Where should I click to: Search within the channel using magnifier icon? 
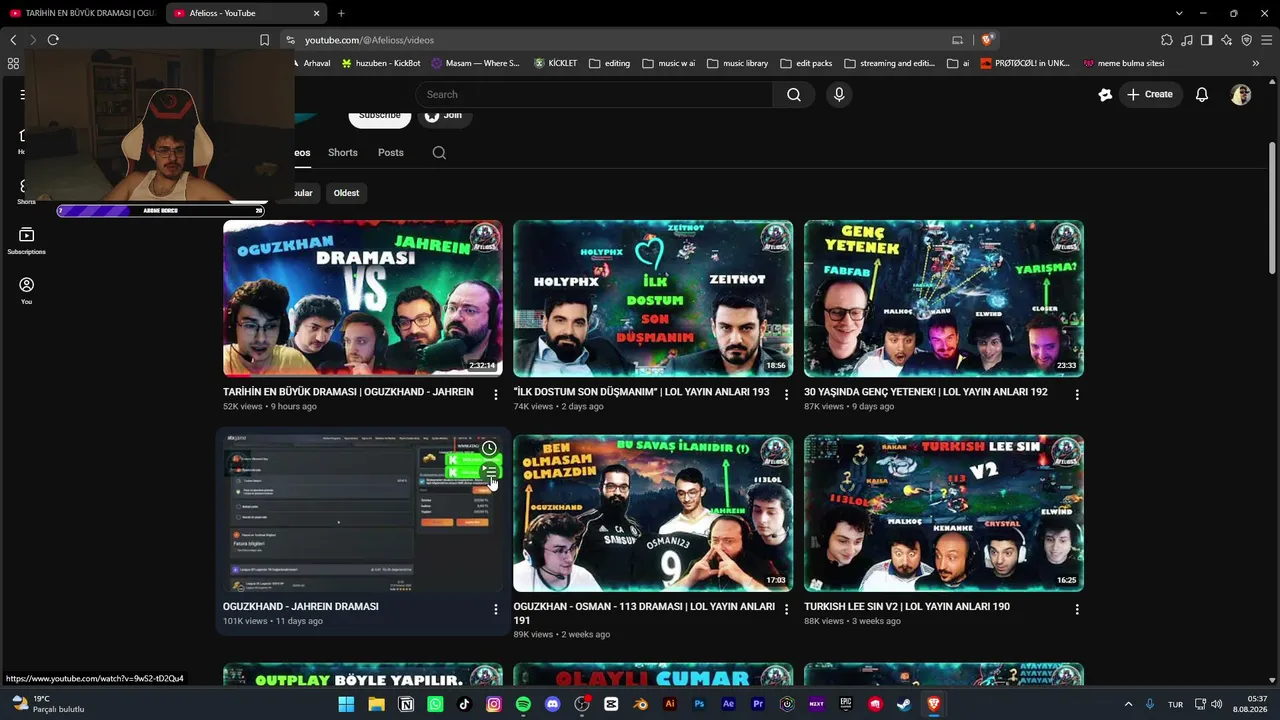click(439, 153)
